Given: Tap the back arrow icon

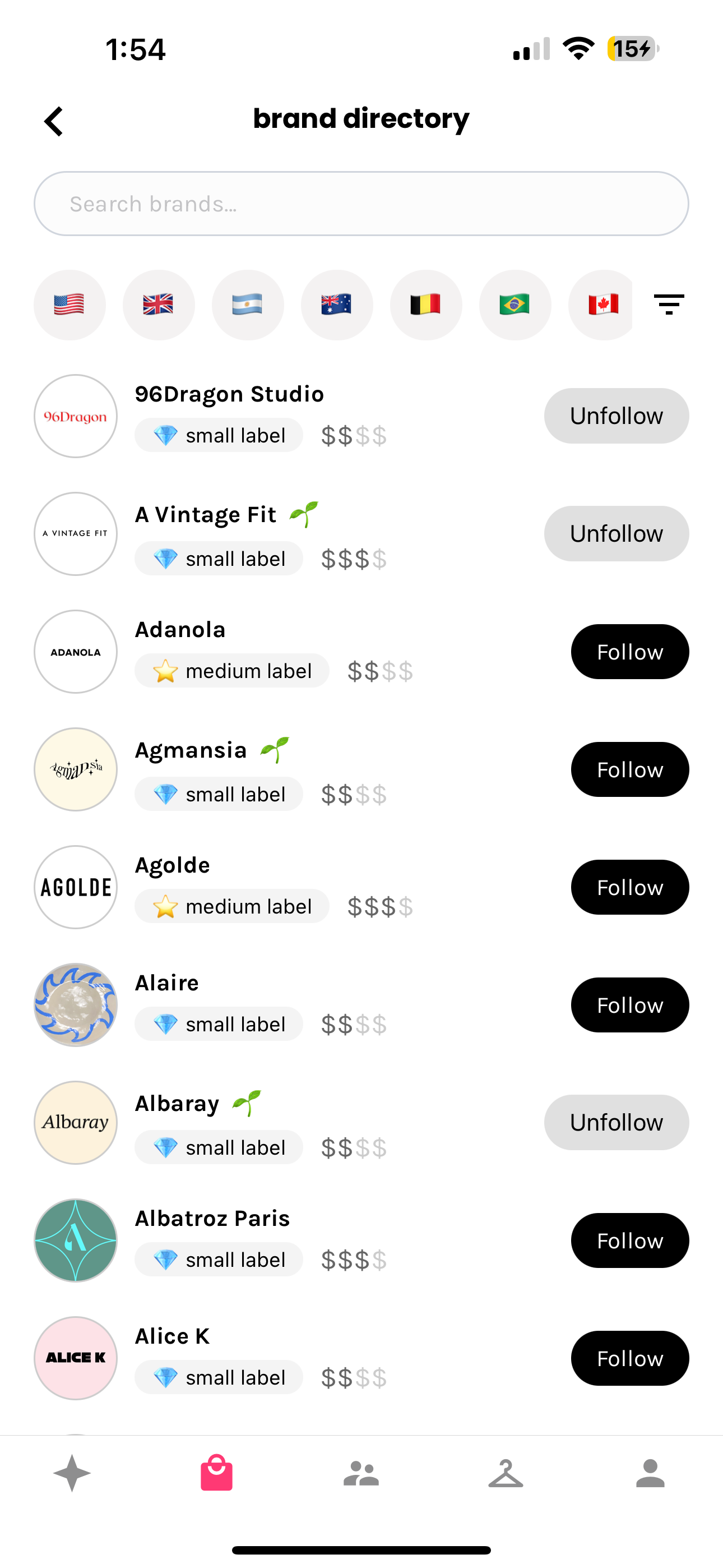Looking at the screenshot, I should pyautogui.click(x=54, y=121).
